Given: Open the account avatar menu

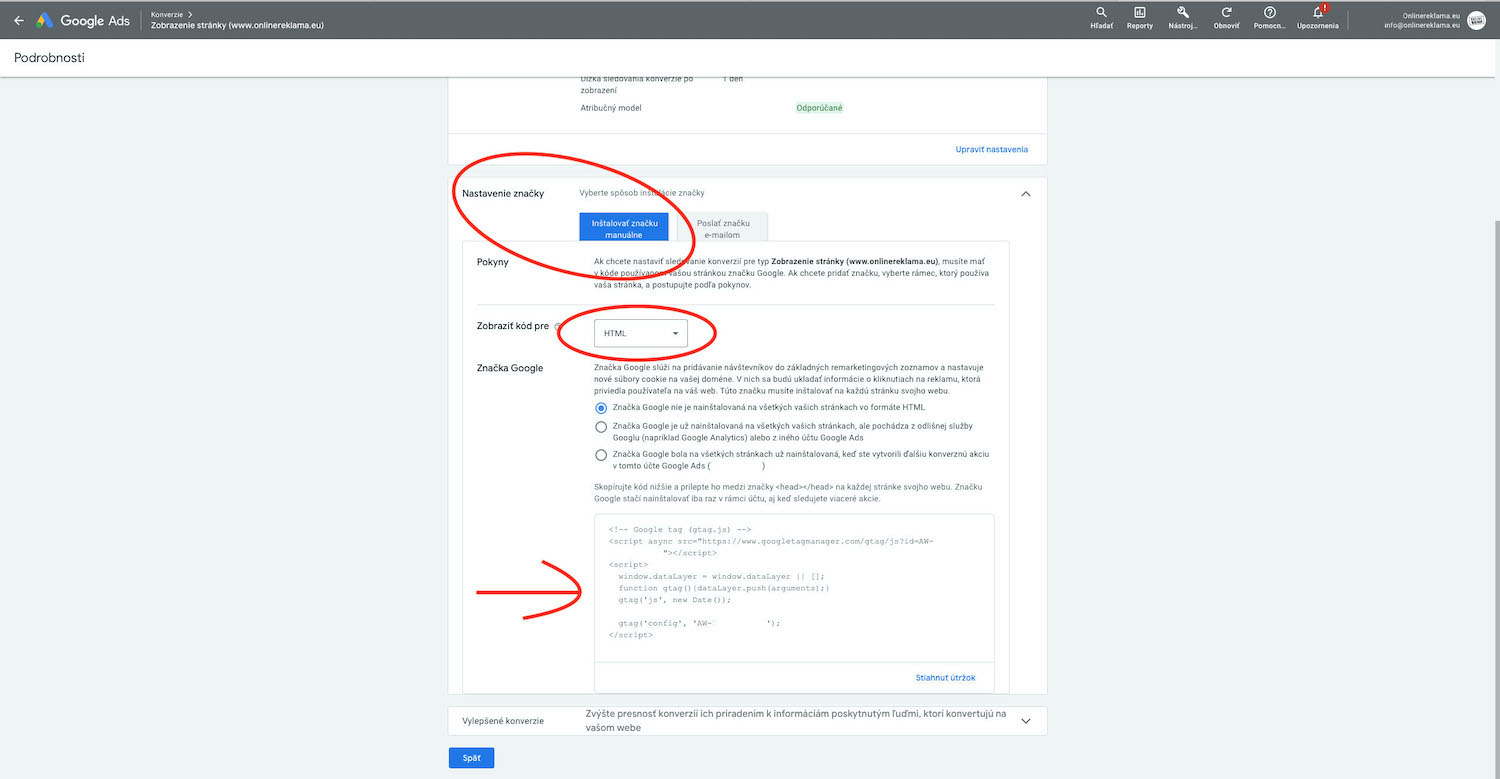Looking at the screenshot, I should point(1476,20).
